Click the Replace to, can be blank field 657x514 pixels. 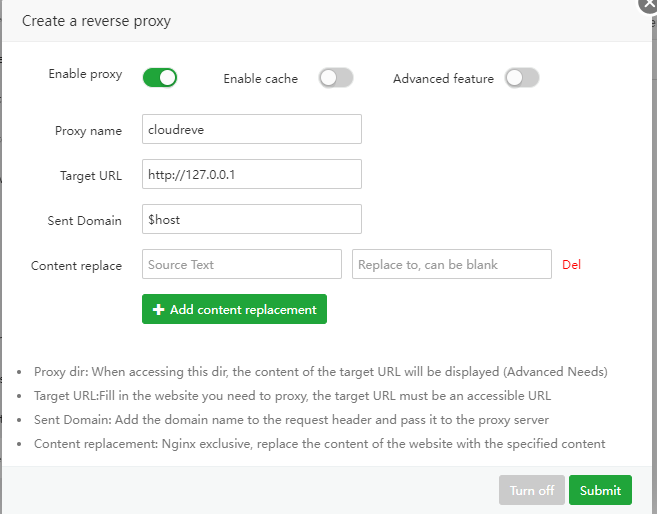[x=452, y=264]
